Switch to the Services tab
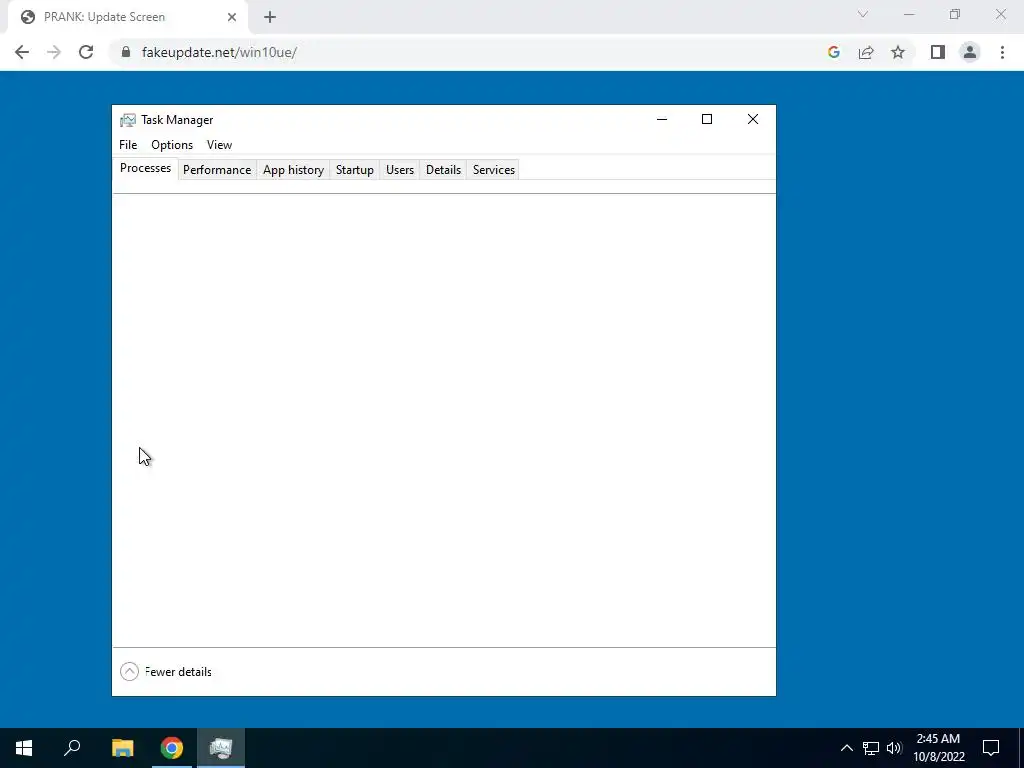The image size is (1024, 768). 494,170
